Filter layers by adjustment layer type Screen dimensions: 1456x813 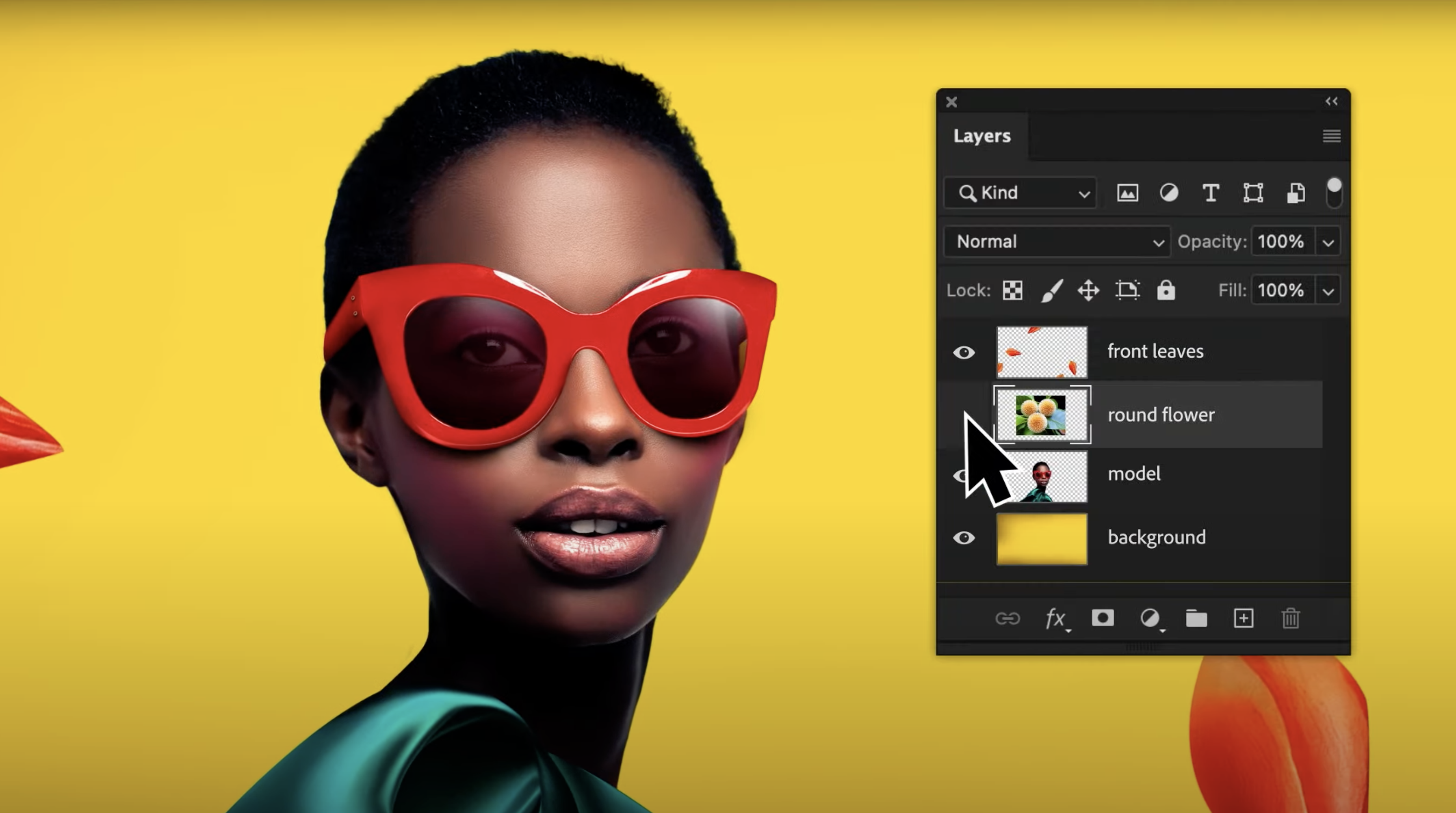[x=1169, y=193]
